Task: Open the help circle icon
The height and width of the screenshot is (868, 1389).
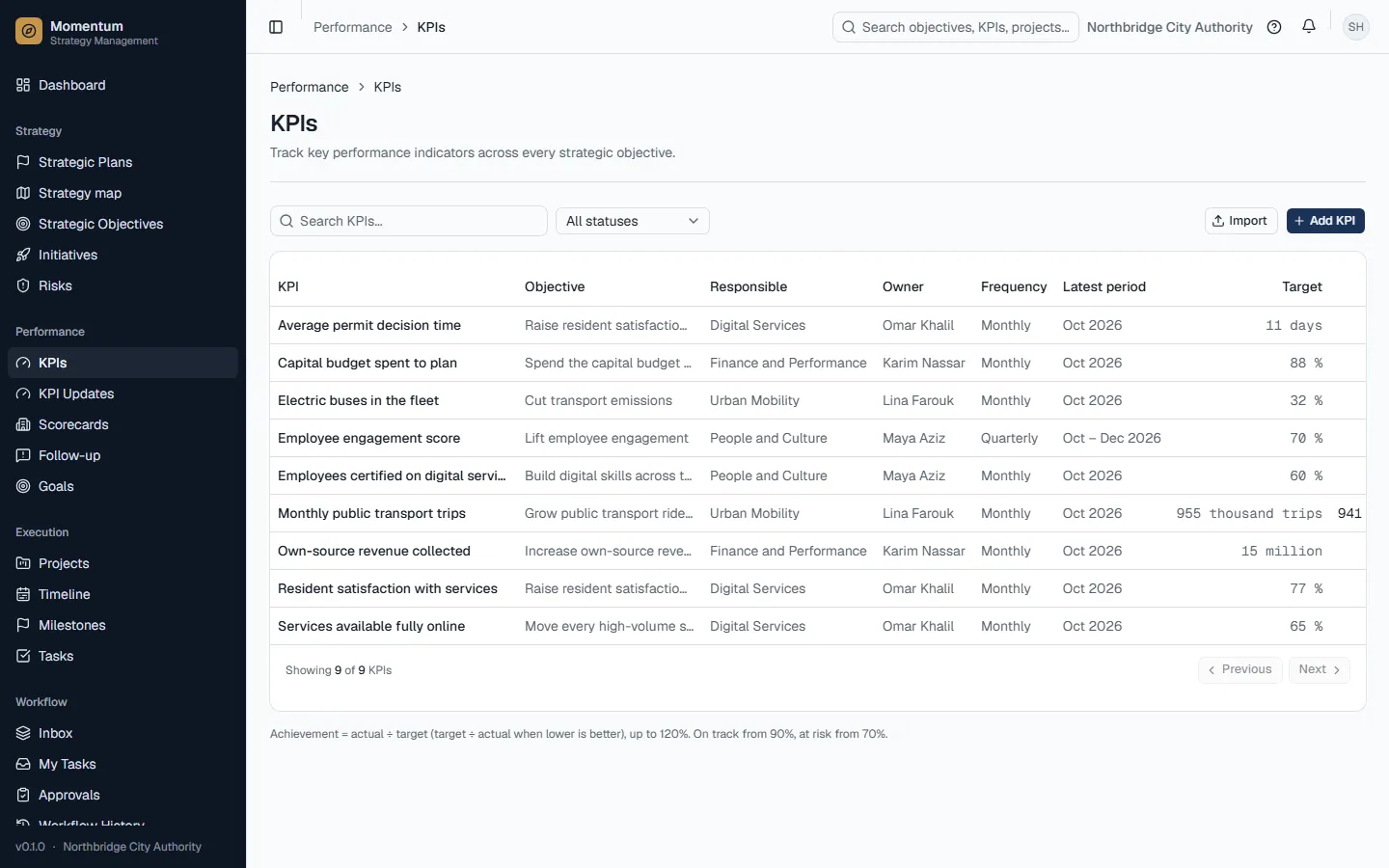Action: click(x=1274, y=27)
